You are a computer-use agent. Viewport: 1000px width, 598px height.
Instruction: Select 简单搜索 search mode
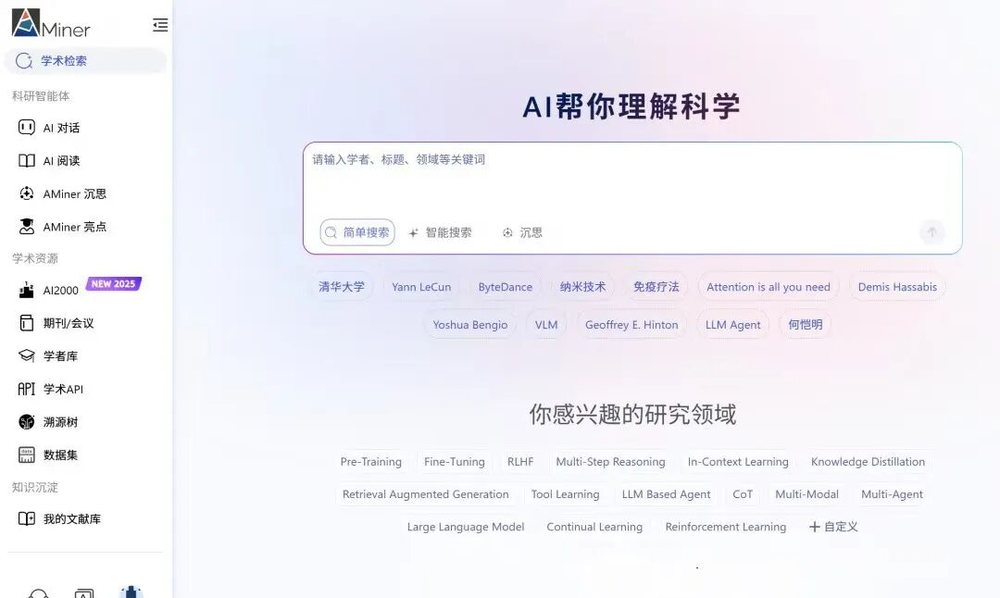(x=357, y=233)
